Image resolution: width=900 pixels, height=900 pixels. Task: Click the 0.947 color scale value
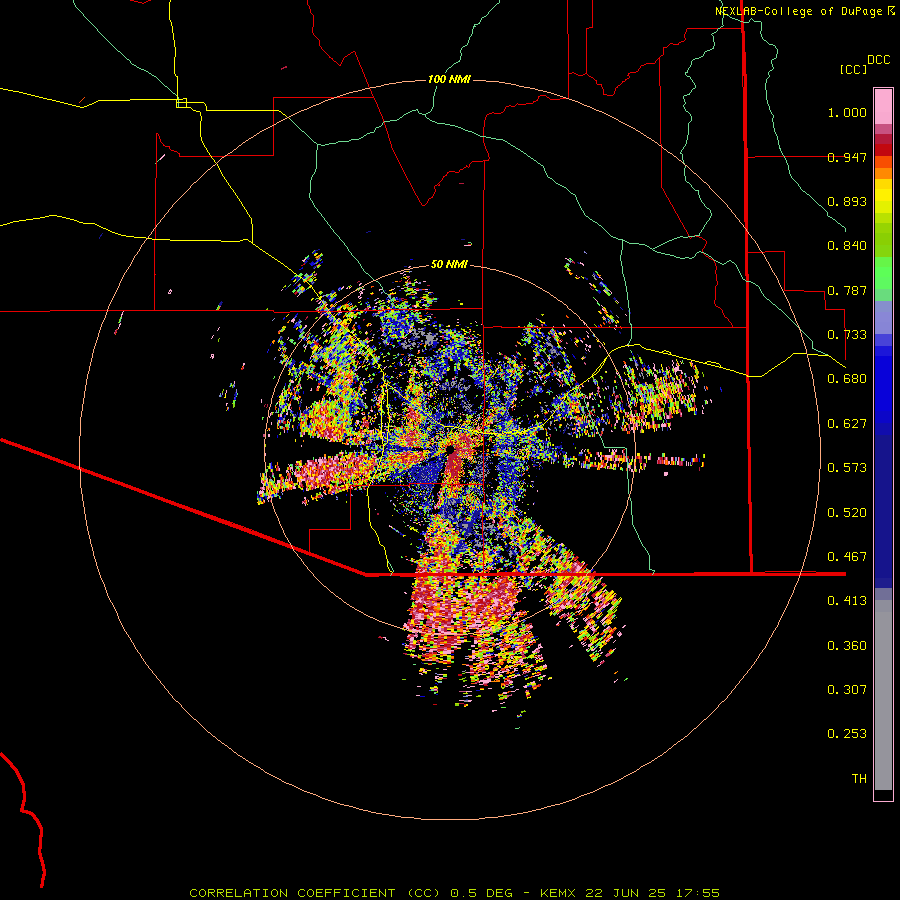[x=847, y=157]
